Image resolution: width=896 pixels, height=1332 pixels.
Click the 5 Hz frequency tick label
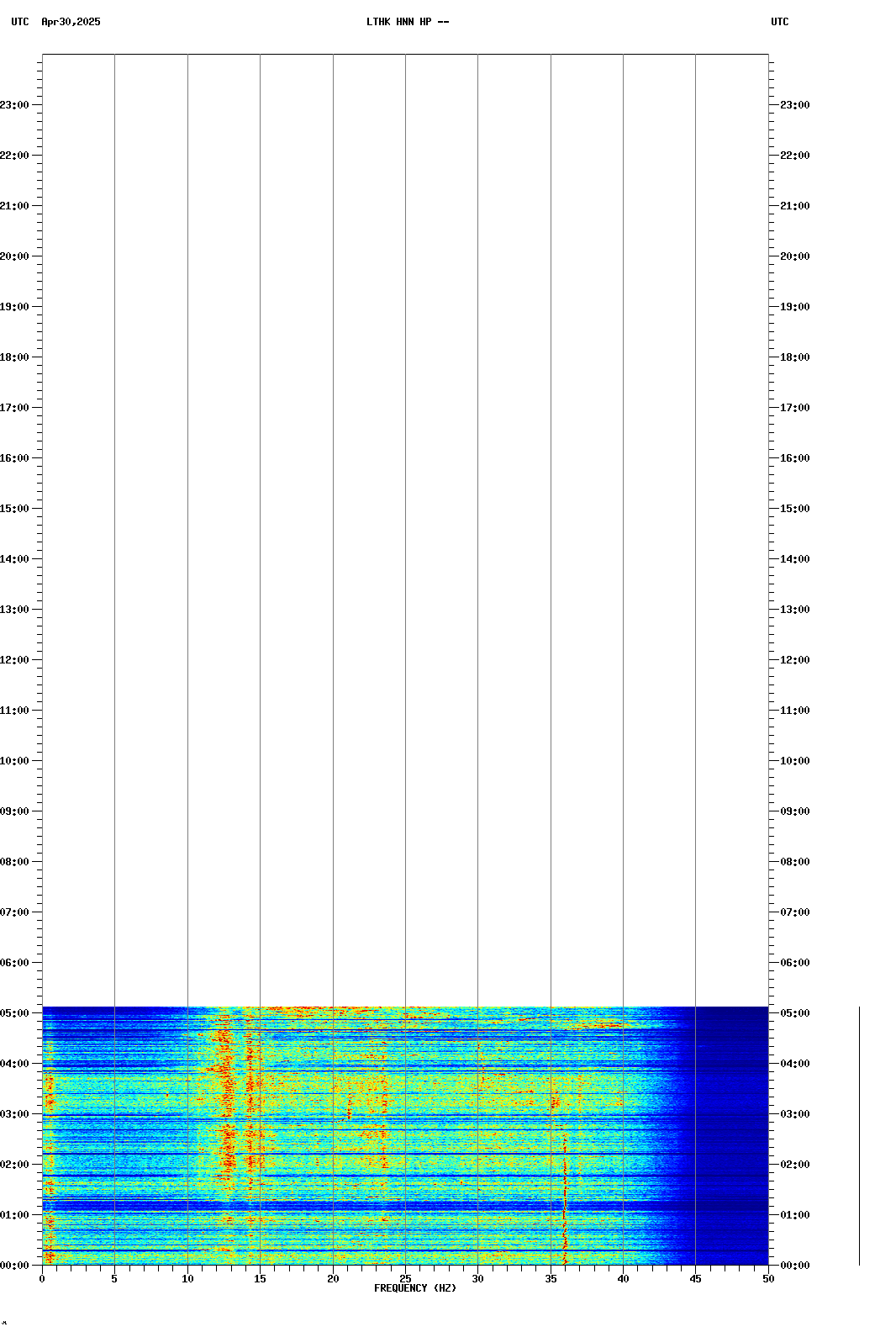pos(114,1279)
